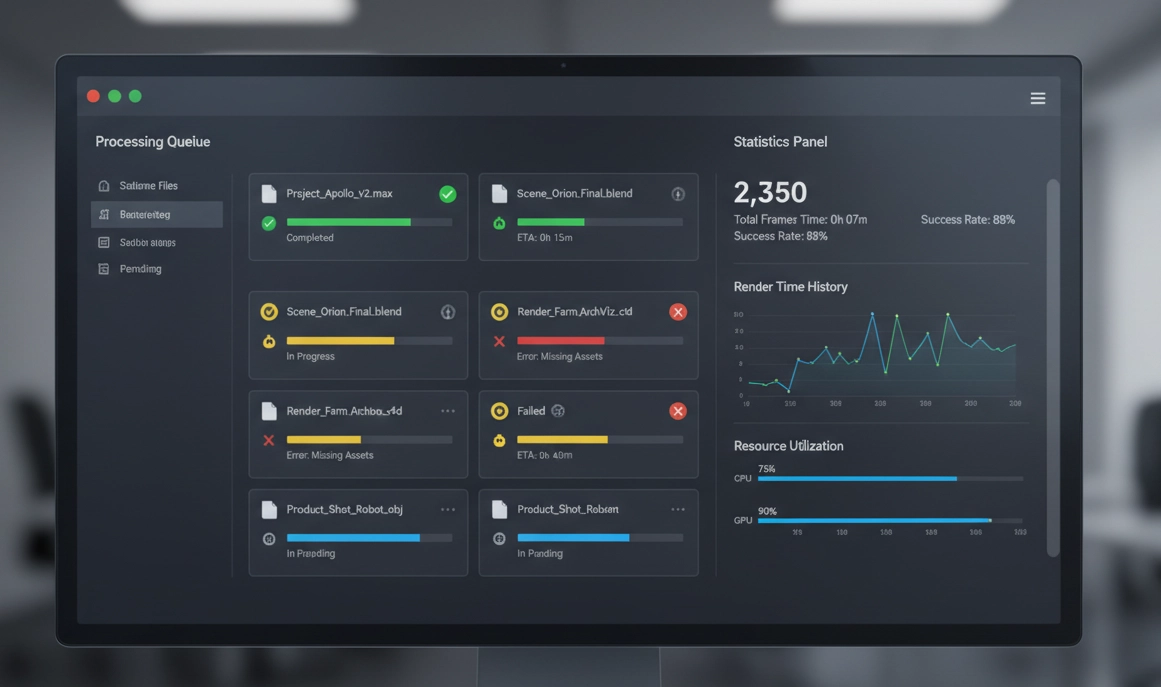
Task: Click the small icon next to Failed label
Action: (x=558, y=411)
